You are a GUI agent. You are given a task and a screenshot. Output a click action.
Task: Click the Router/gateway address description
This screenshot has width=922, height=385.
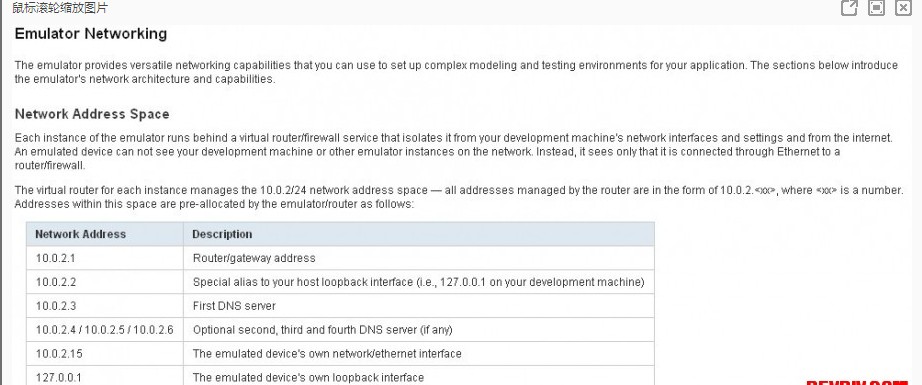[x=254, y=258]
